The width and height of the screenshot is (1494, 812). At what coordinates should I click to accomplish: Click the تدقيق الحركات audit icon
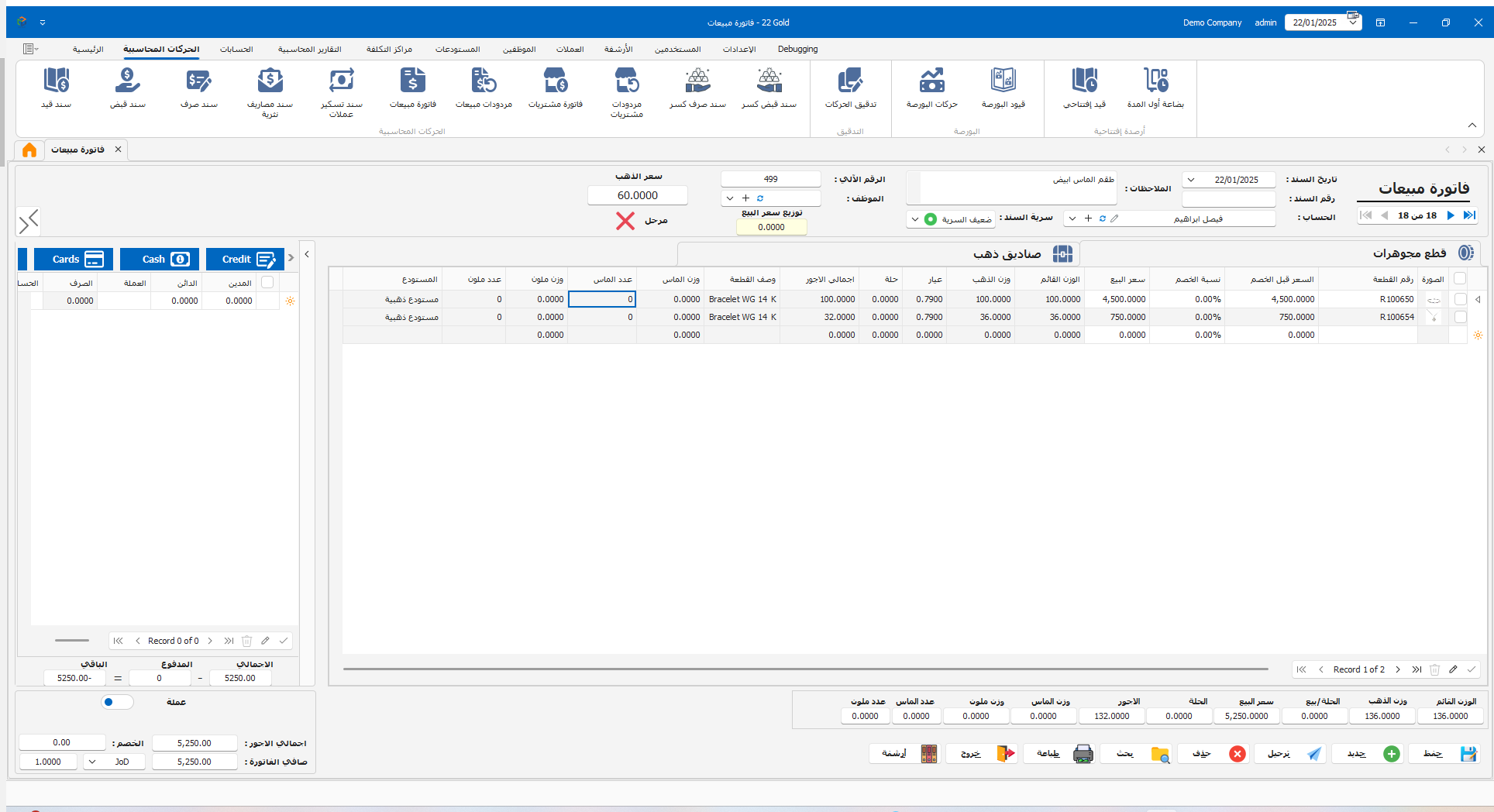(x=850, y=81)
